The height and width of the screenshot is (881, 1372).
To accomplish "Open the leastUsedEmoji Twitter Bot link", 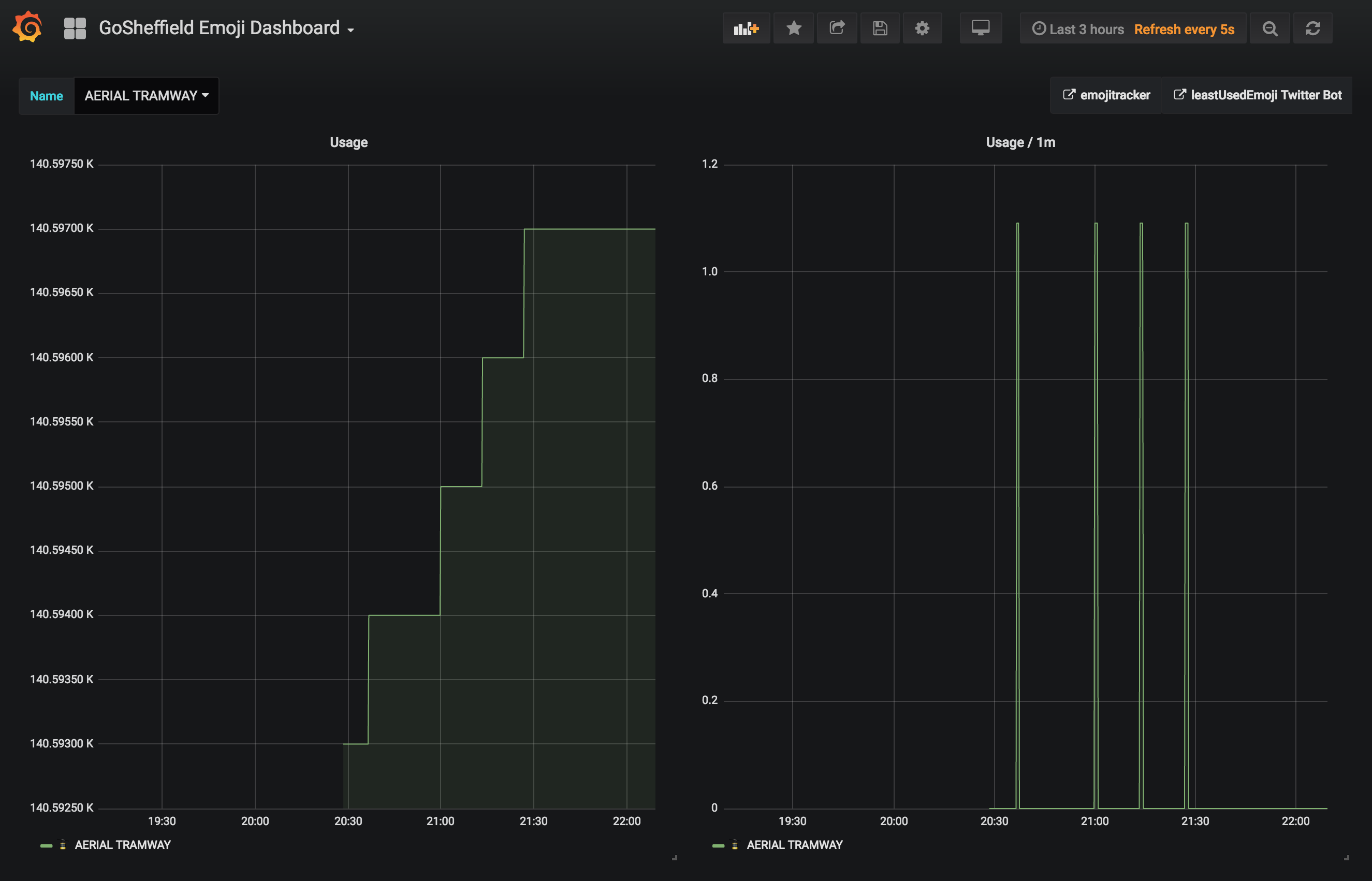I will [1257, 95].
